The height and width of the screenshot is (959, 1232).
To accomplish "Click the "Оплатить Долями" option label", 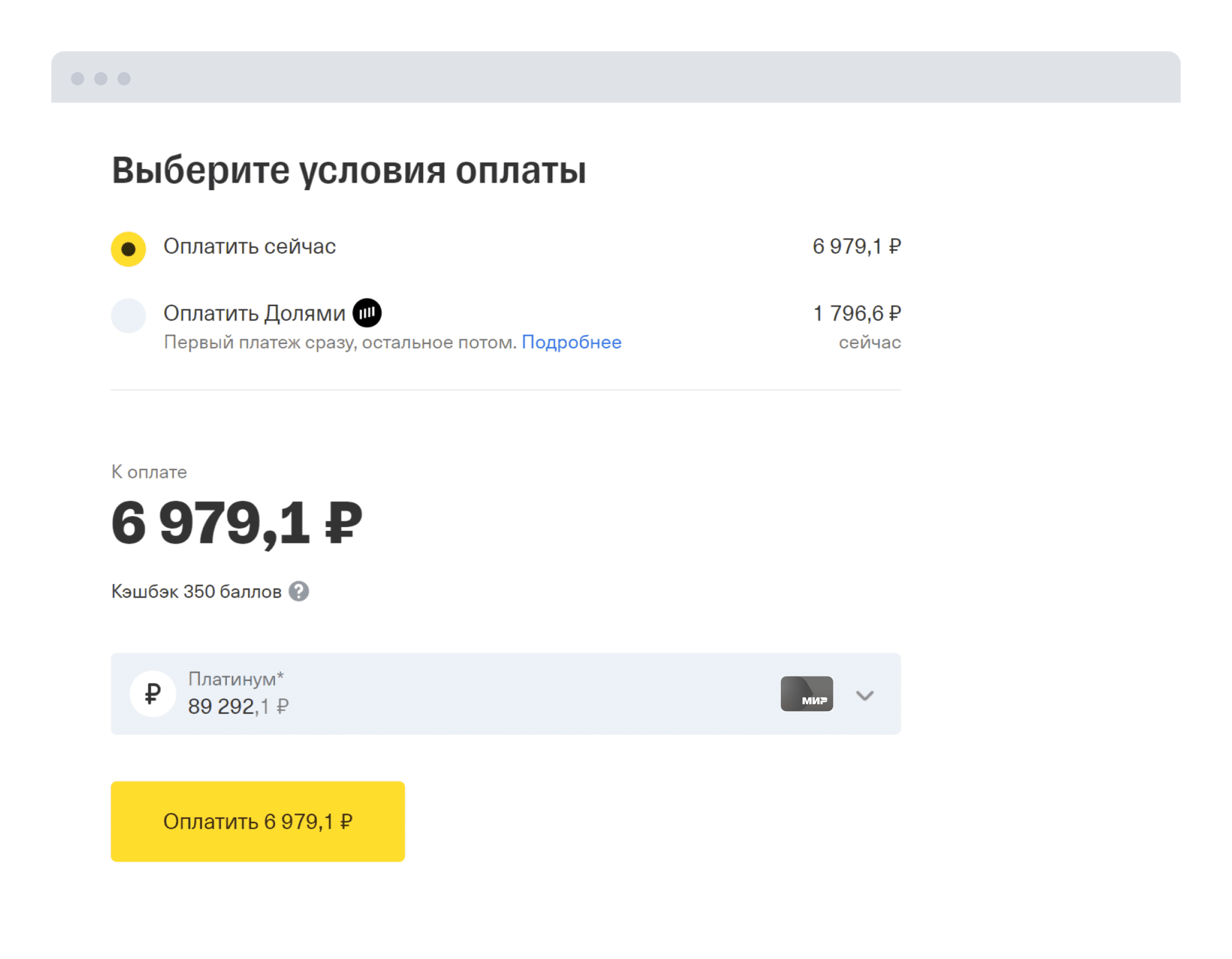I will coord(254,314).
